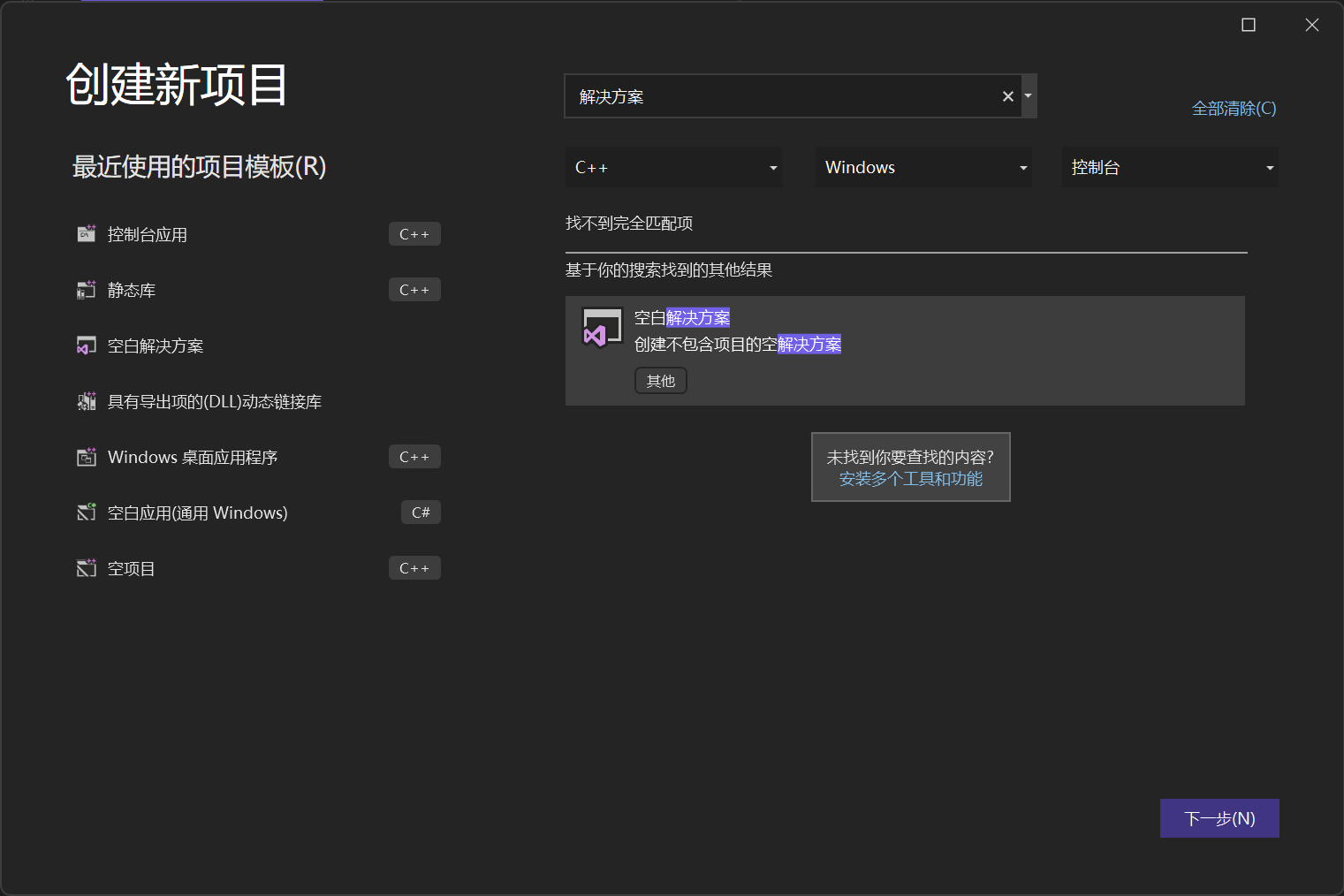Click the 空白应用(通用 Windows) template icon
The width and height of the screenshot is (1344, 896).
[86, 513]
